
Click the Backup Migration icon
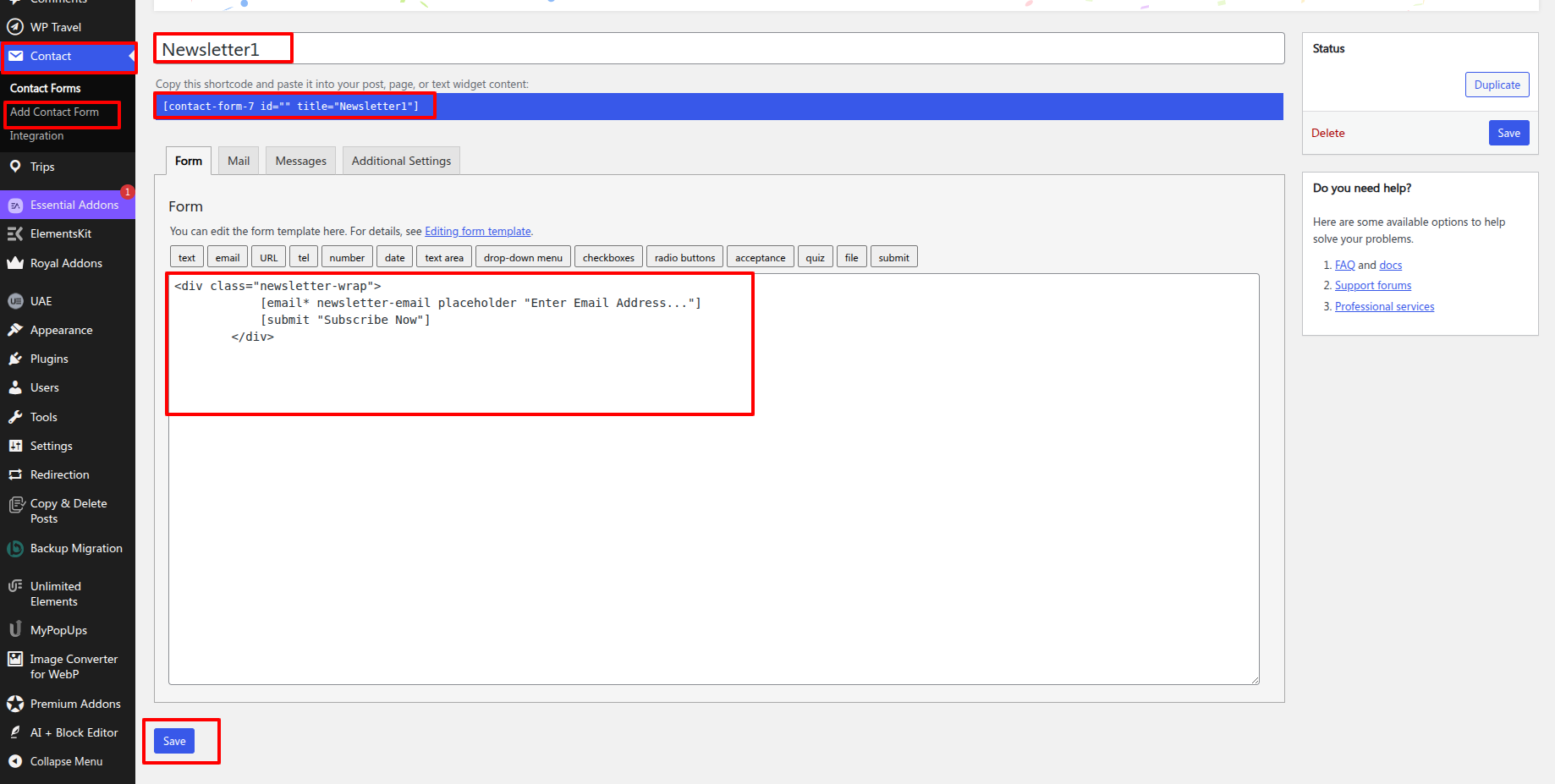click(15, 549)
